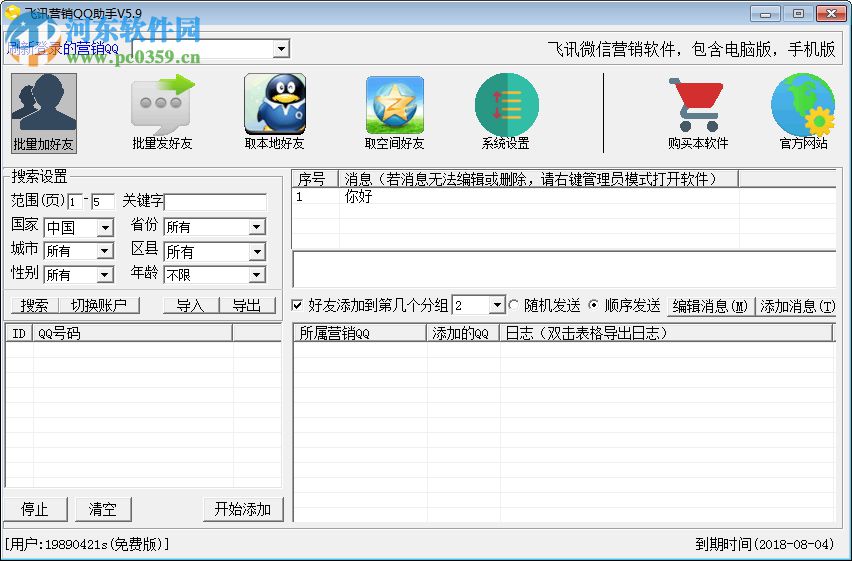Screen dimensions: 852x561
Task: Click the 开始添加 start adding button
Action: [x=243, y=509]
